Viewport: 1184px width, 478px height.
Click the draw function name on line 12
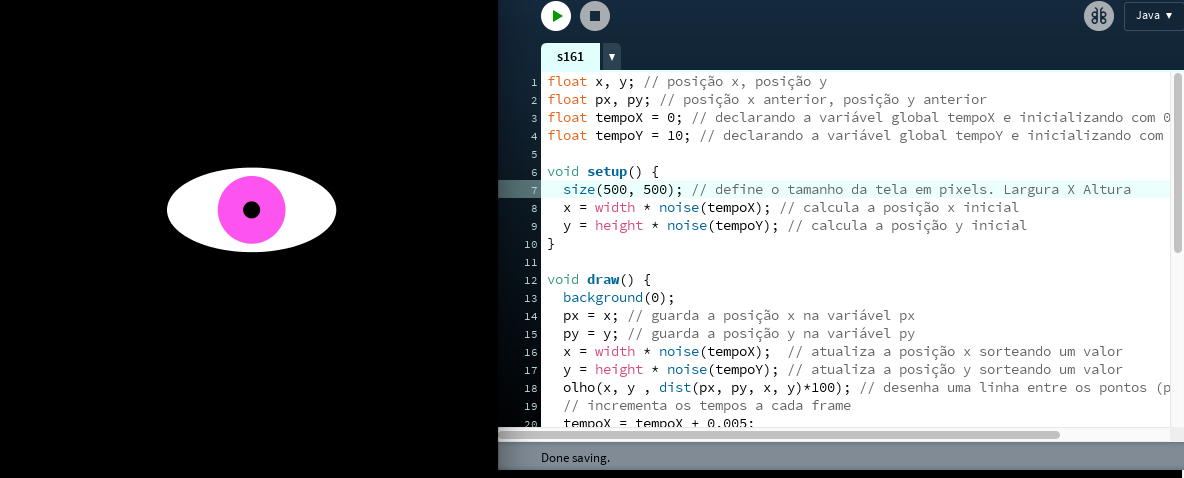(x=603, y=280)
